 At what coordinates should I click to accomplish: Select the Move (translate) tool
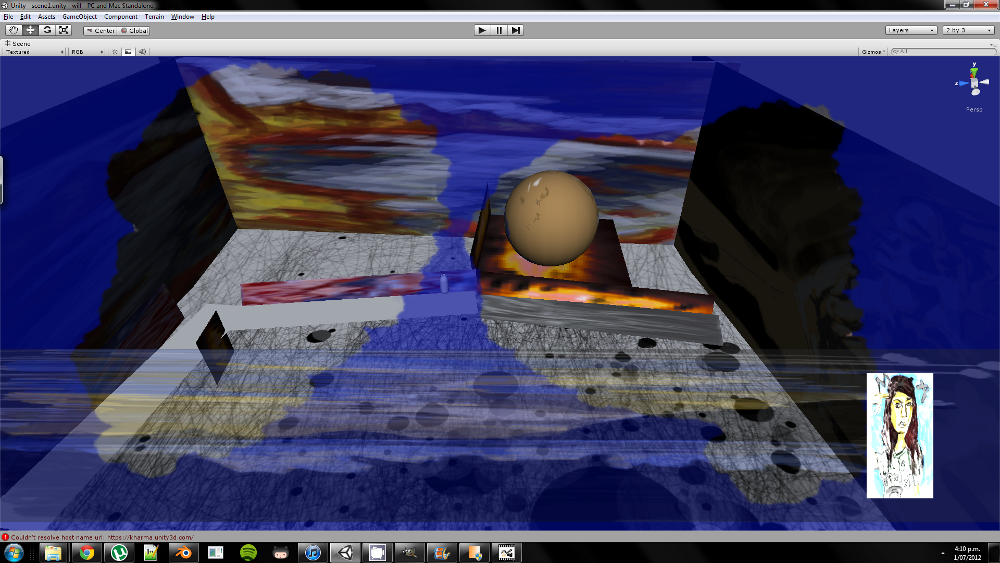tap(30, 30)
